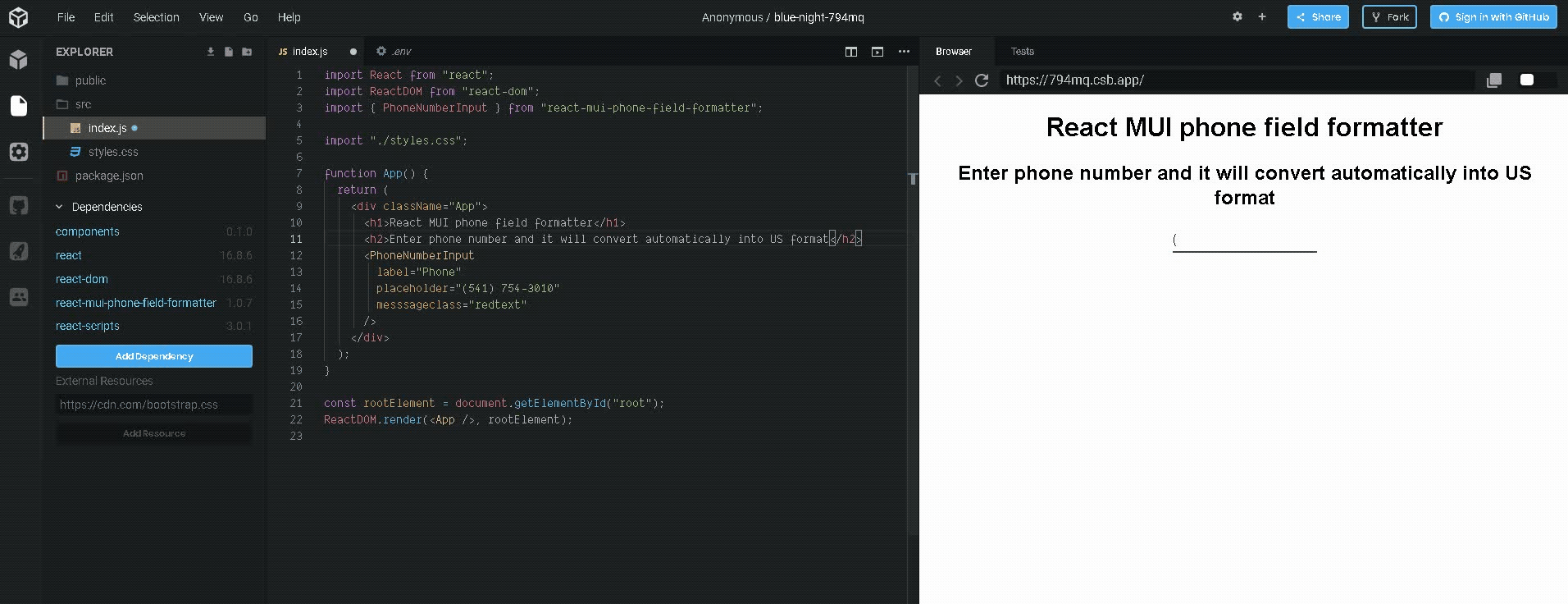The width and height of the screenshot is (1568, 604).
Task: Click the phone number input in preview
Action: point(1245,240)
